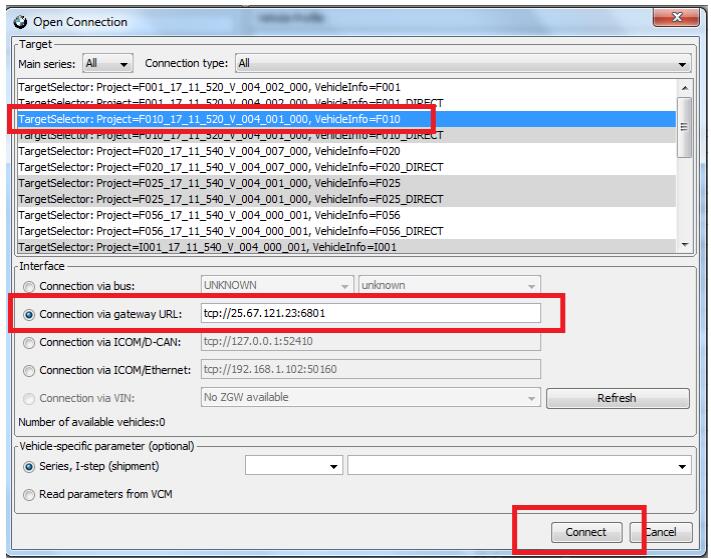Click the target list scroll up arrow

[685, 88]
